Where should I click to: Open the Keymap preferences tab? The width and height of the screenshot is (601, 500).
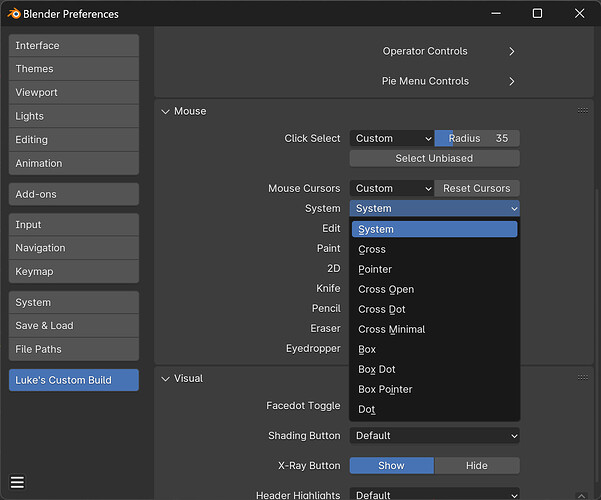coord(74,271)
